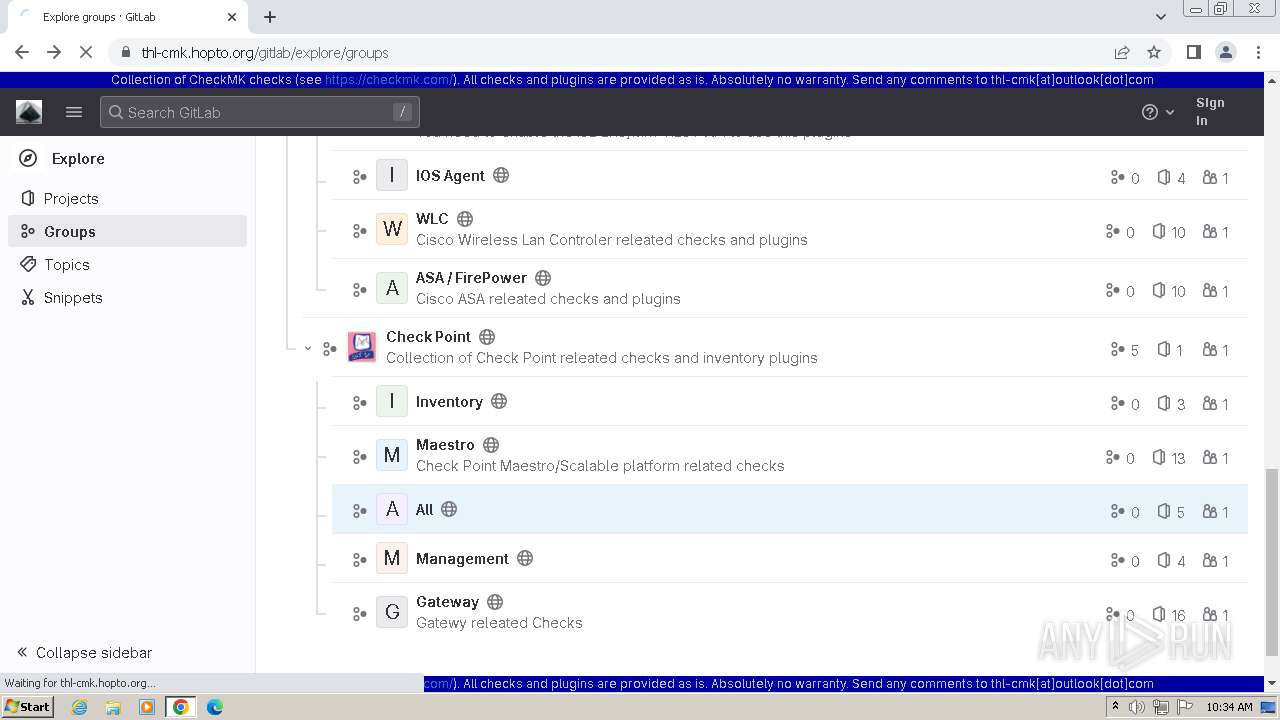The image size is (1280, 720).
Task: Click public globe icon beside Management
Action: coord(525,558)
